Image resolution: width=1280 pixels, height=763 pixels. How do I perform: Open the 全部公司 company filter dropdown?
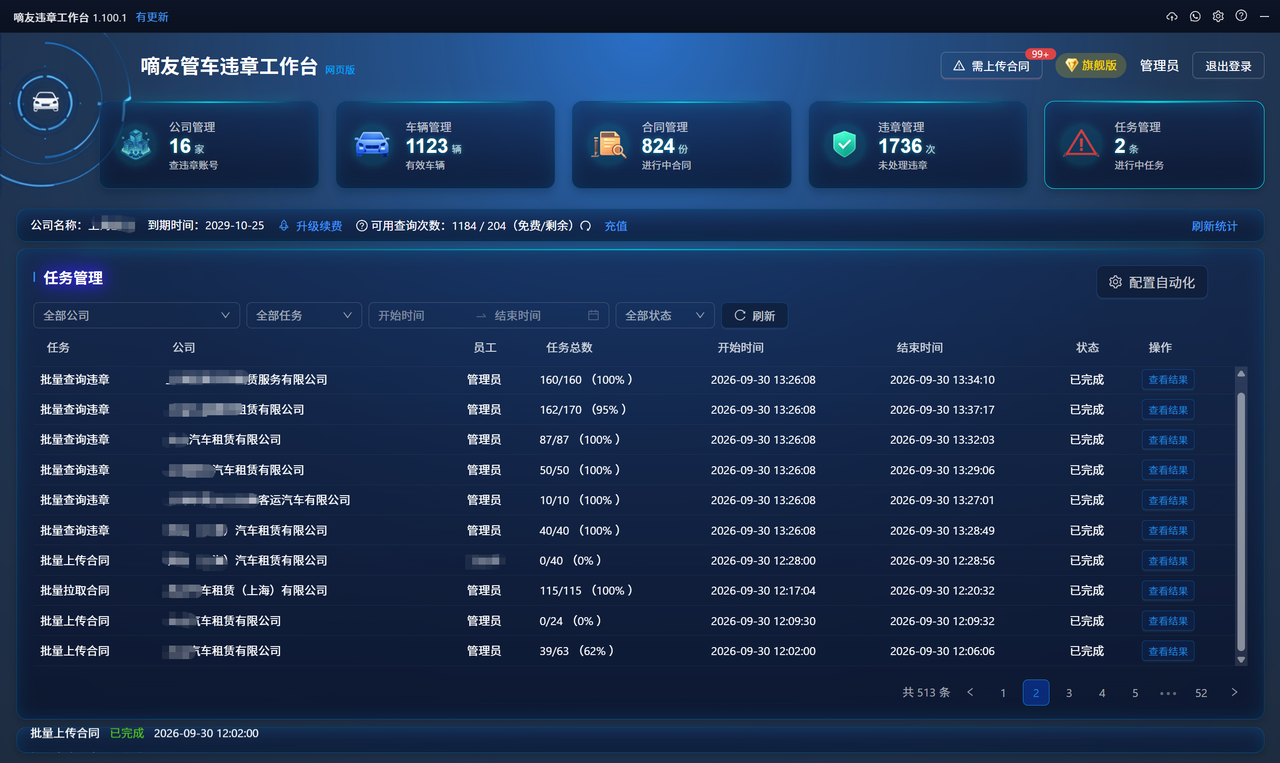click(137, 315)
